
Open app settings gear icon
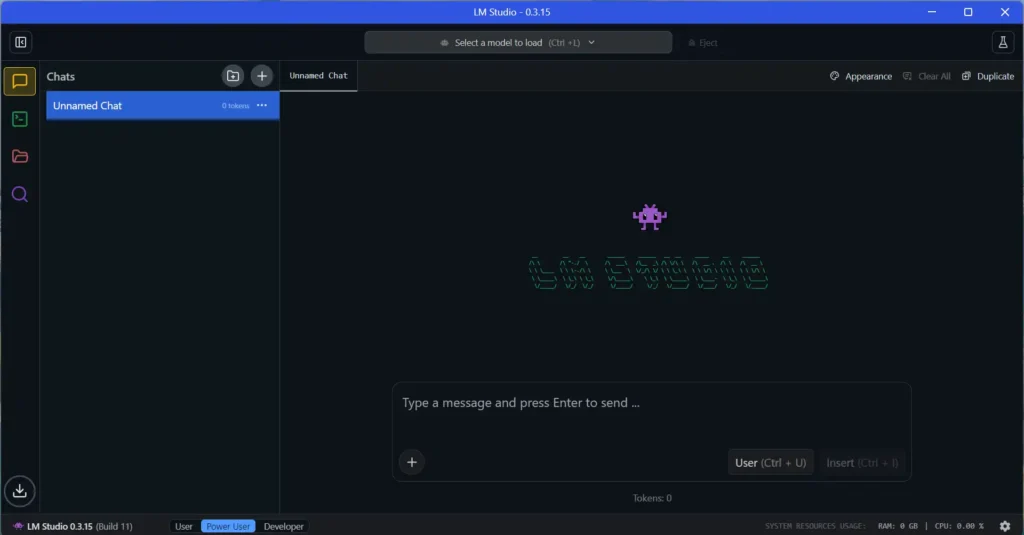tap(1004, 526)
